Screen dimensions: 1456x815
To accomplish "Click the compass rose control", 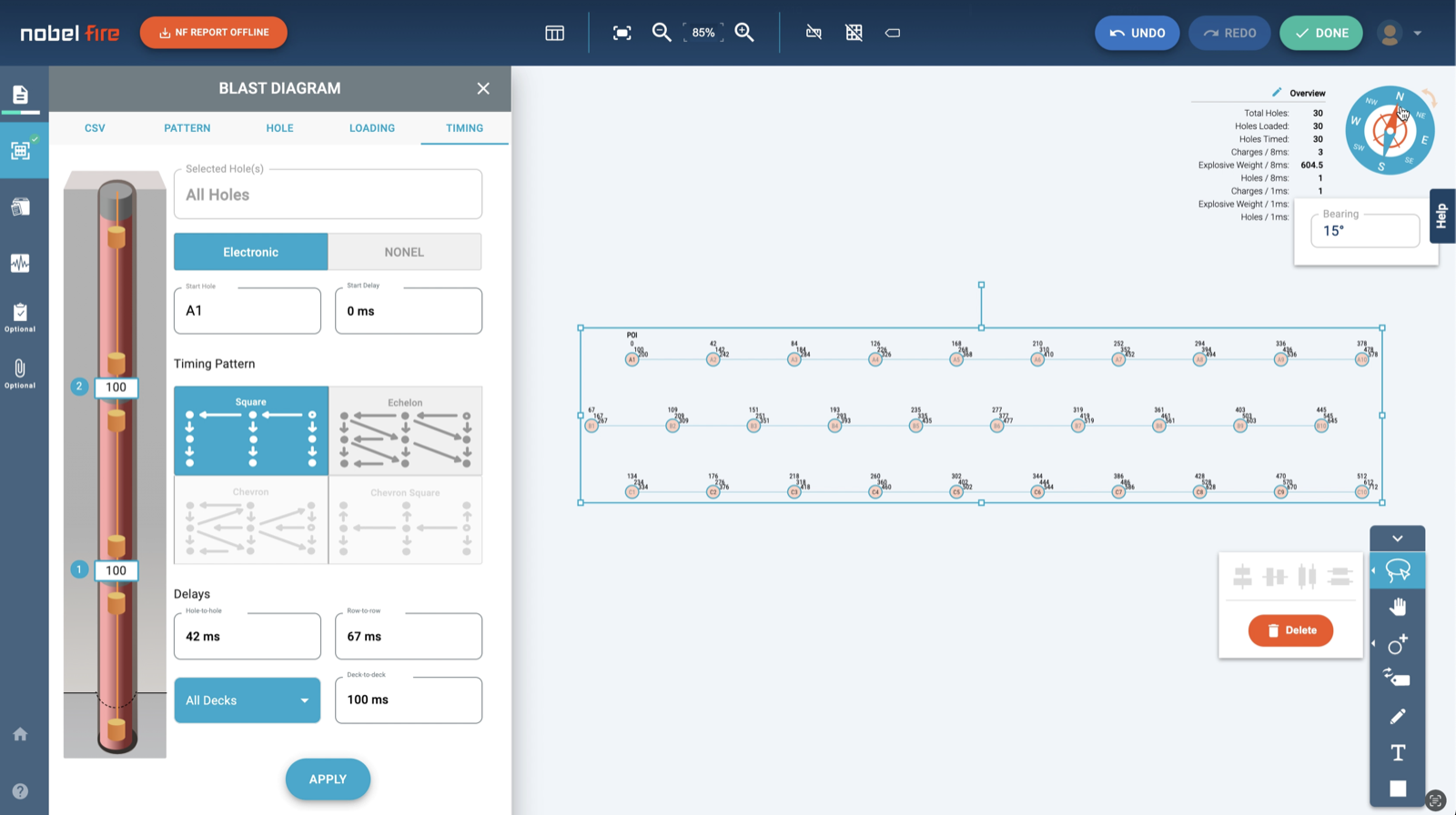I will (1390, 130).
